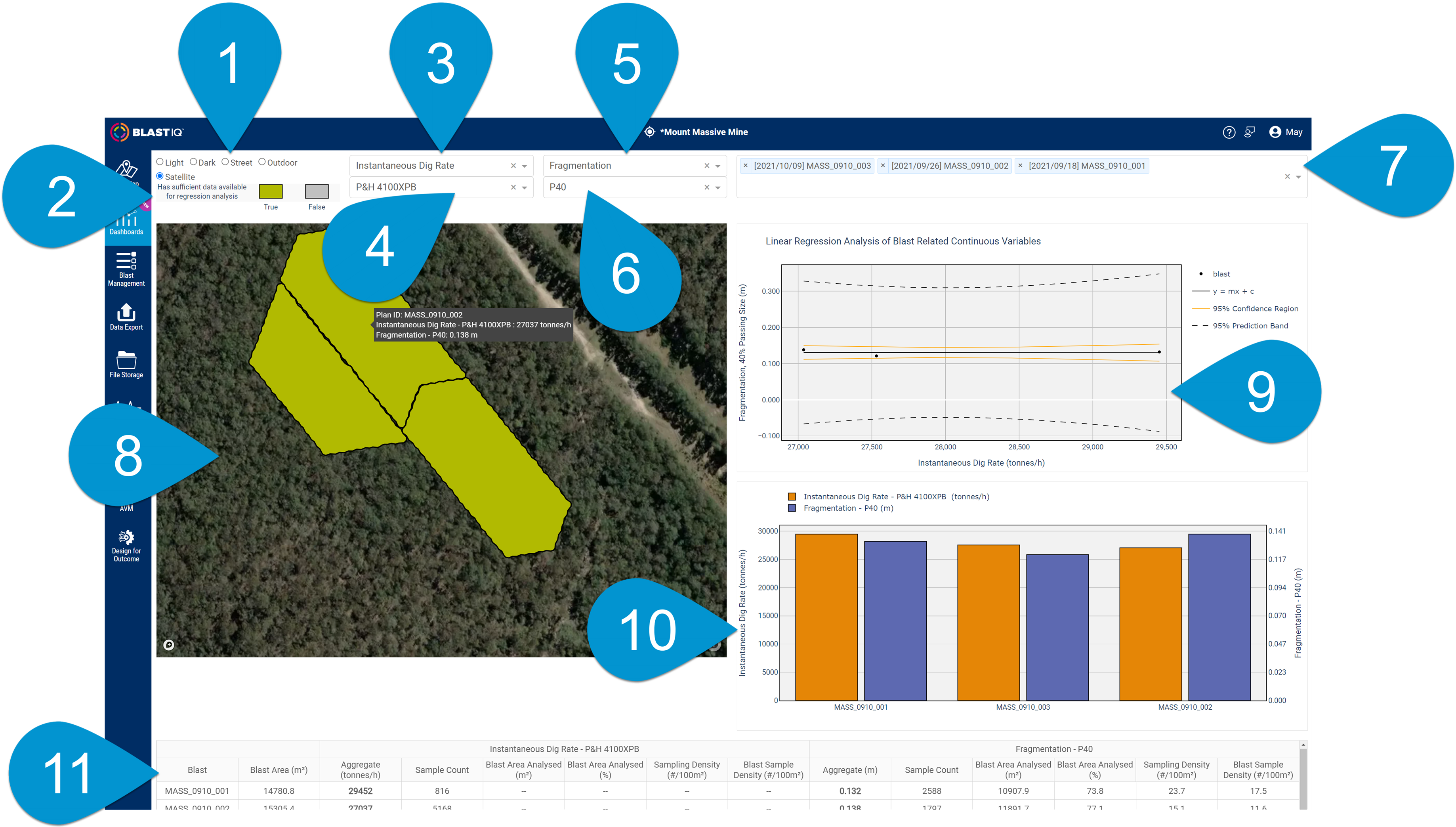
Task: Clear all selected blasts
Action: (x=1287, y=177)
